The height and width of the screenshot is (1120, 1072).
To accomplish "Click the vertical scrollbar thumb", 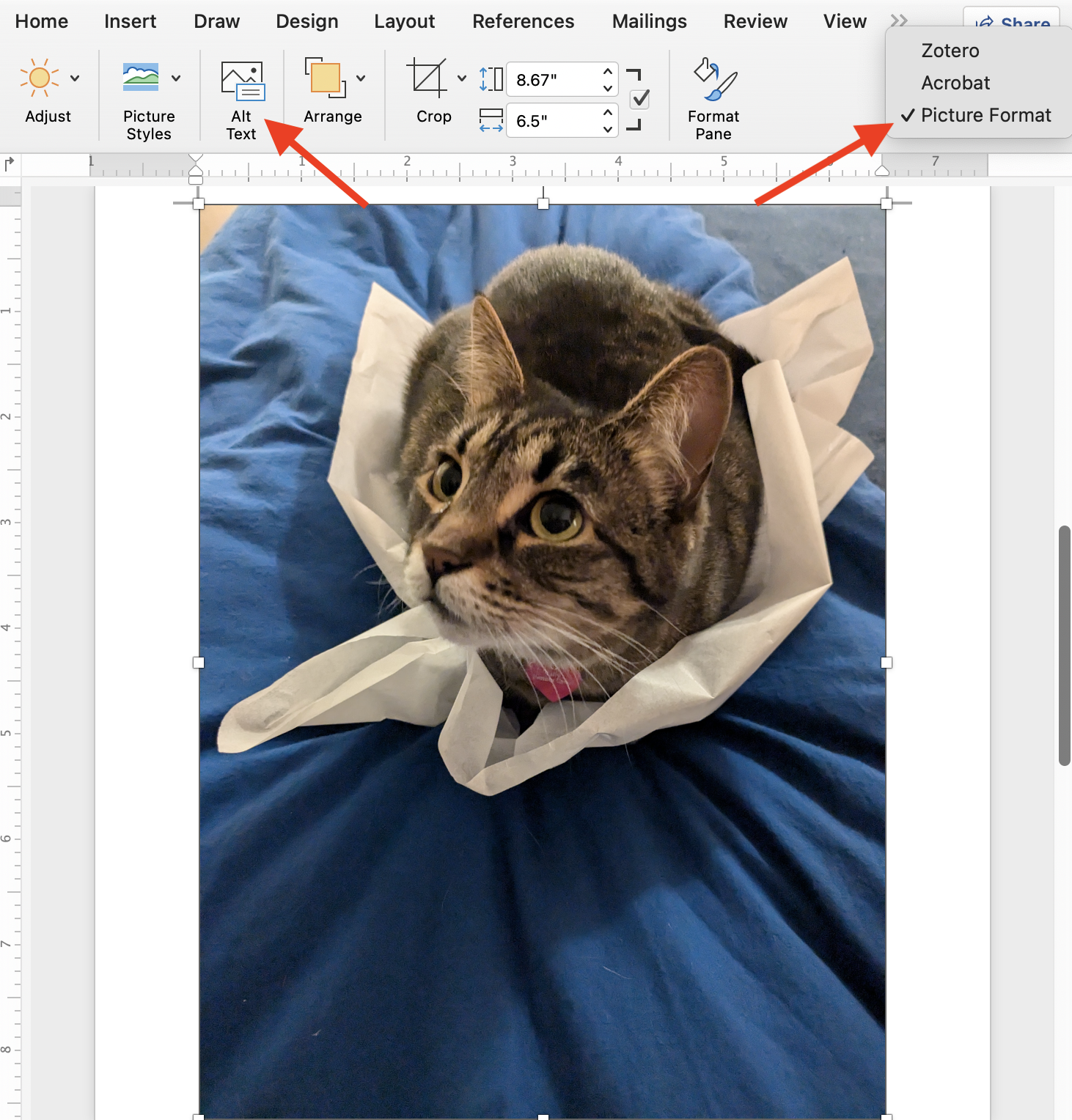I will pyautogui.click(x=1064, y=645).
